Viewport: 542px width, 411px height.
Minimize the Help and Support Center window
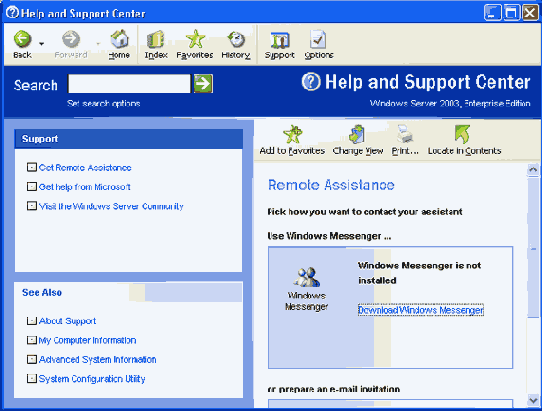(492, 13)
